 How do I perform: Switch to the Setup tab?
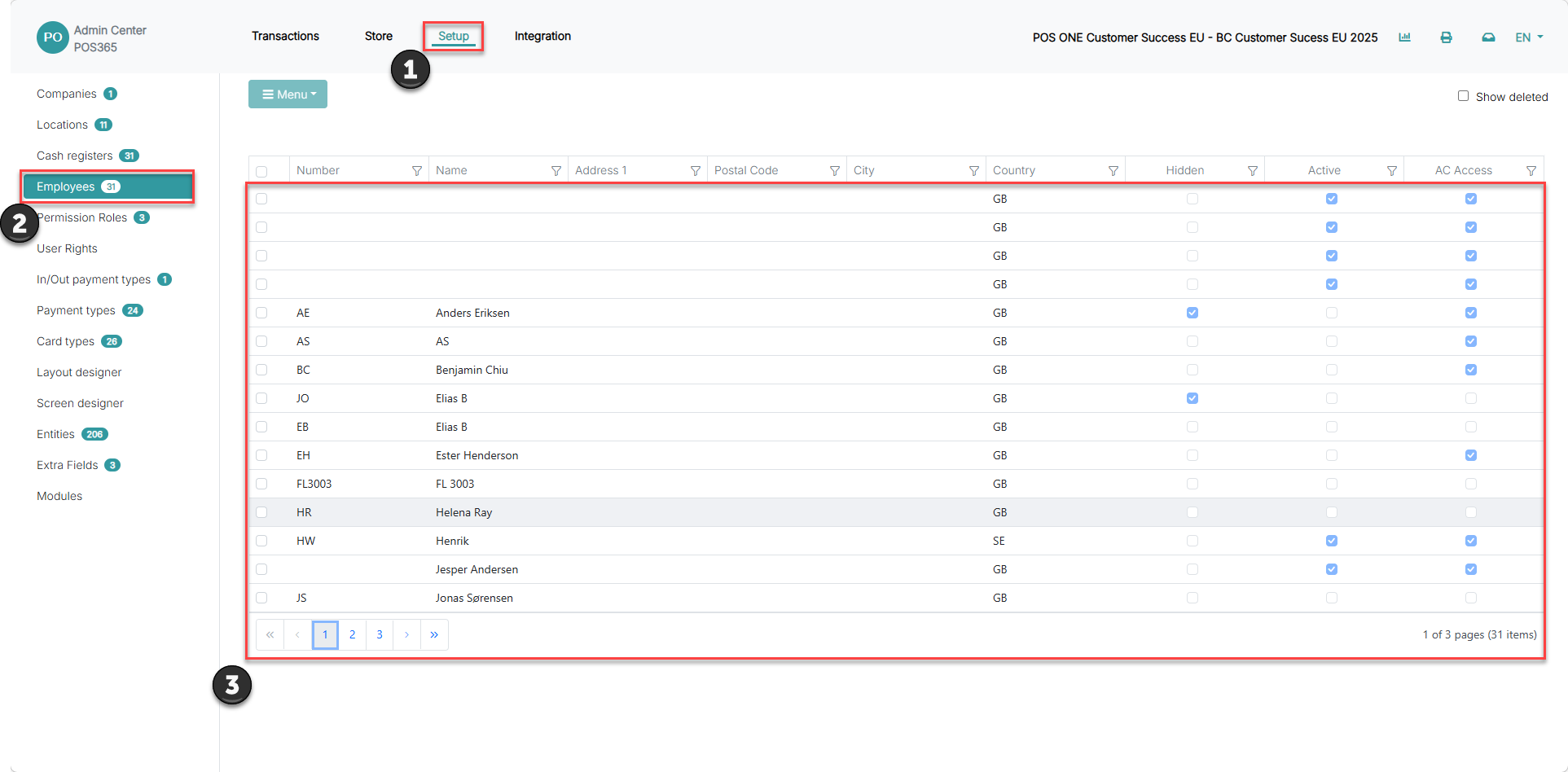(x=454, y=36)
